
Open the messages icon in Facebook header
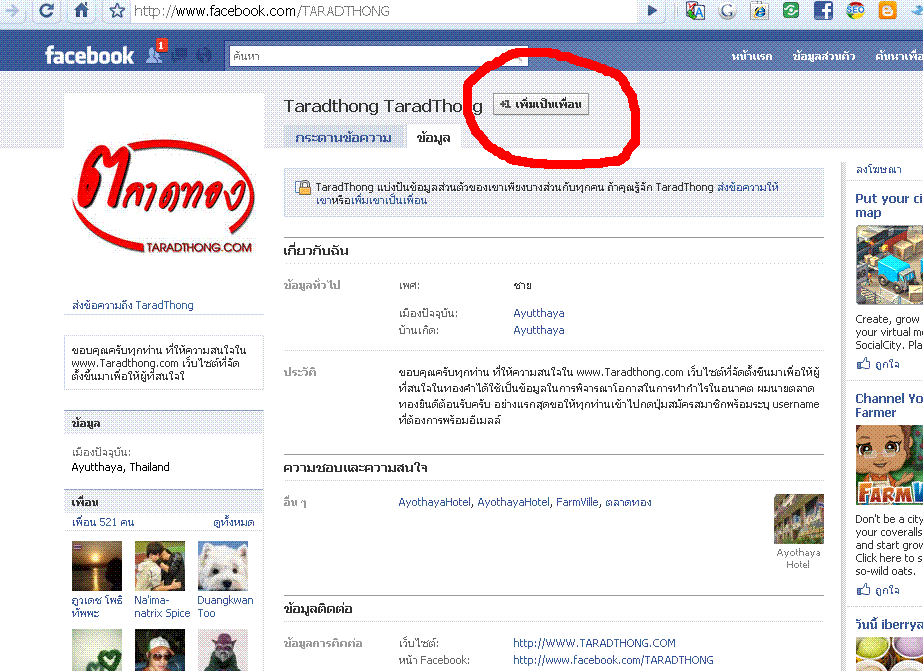pos(180,55)
